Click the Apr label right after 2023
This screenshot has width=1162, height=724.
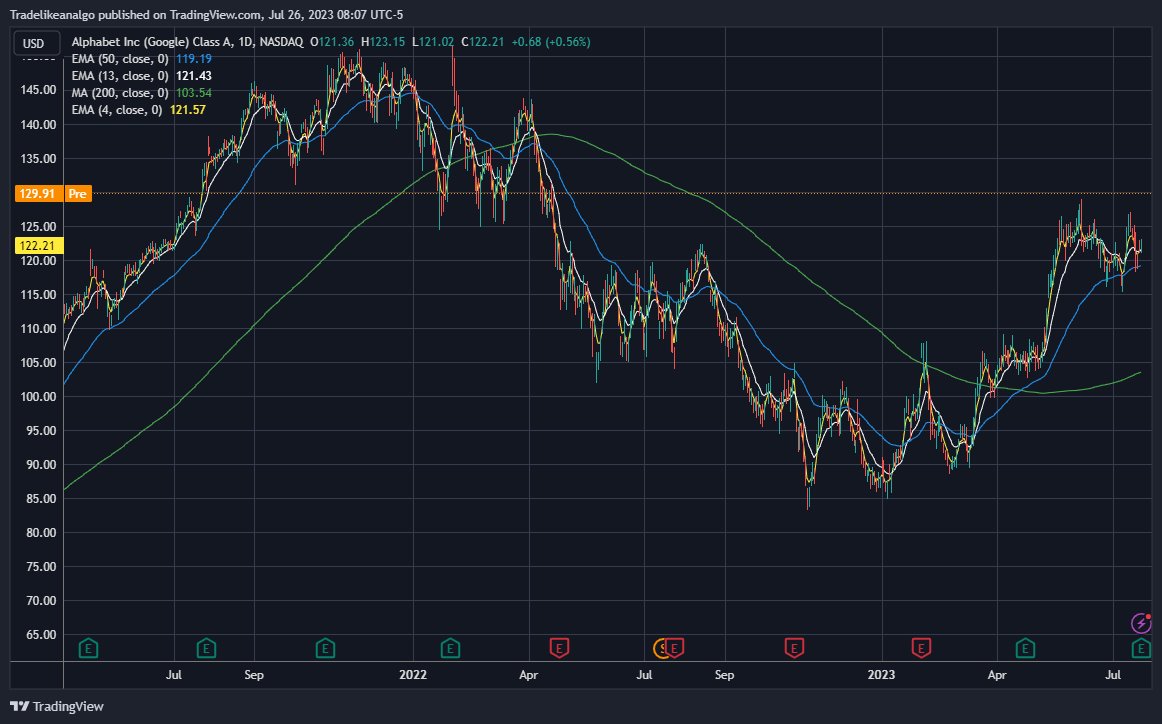coord(997,674)
